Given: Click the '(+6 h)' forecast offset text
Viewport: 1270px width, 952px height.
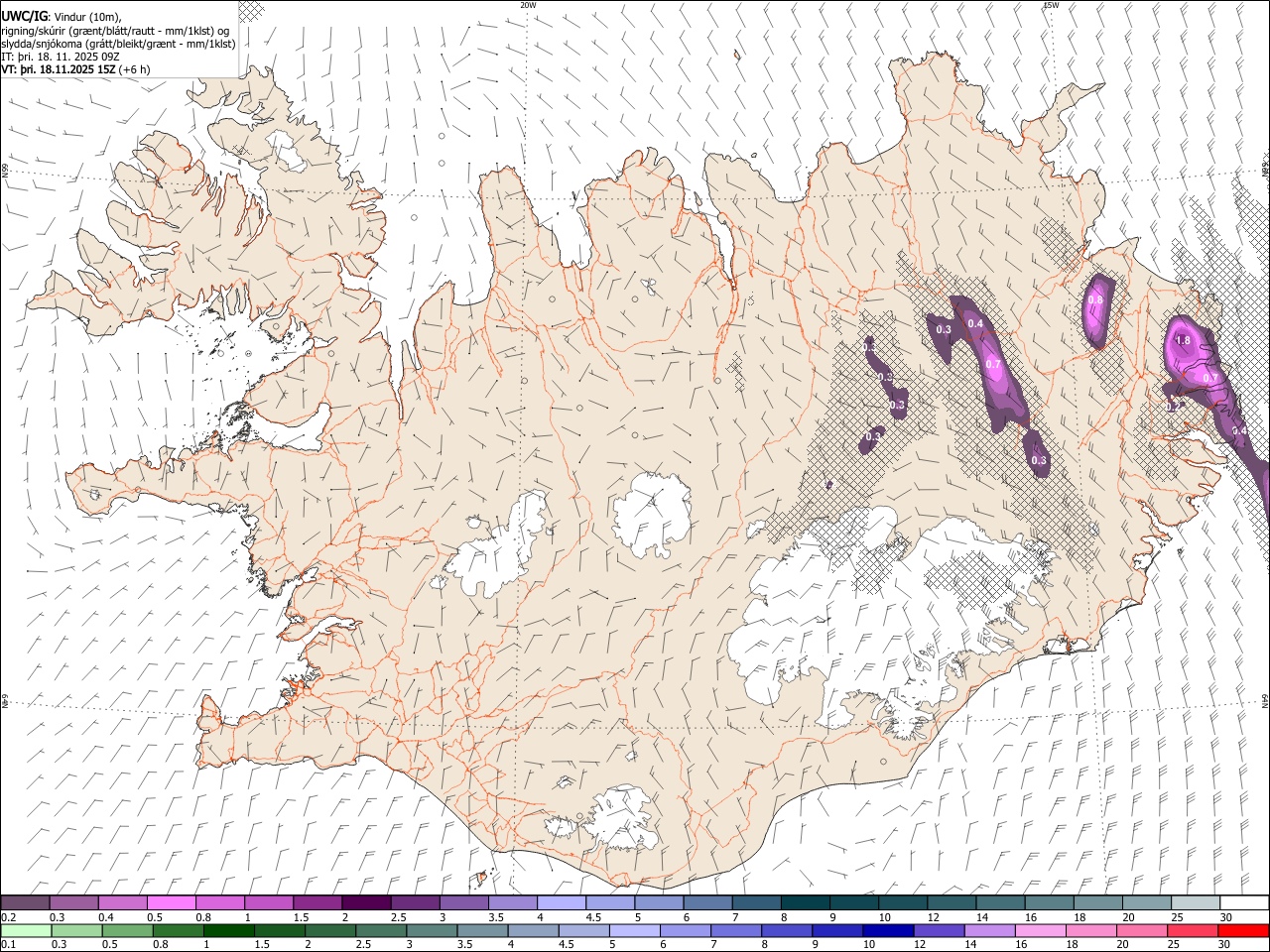Looking at the screenshot, I should point(135,69).
